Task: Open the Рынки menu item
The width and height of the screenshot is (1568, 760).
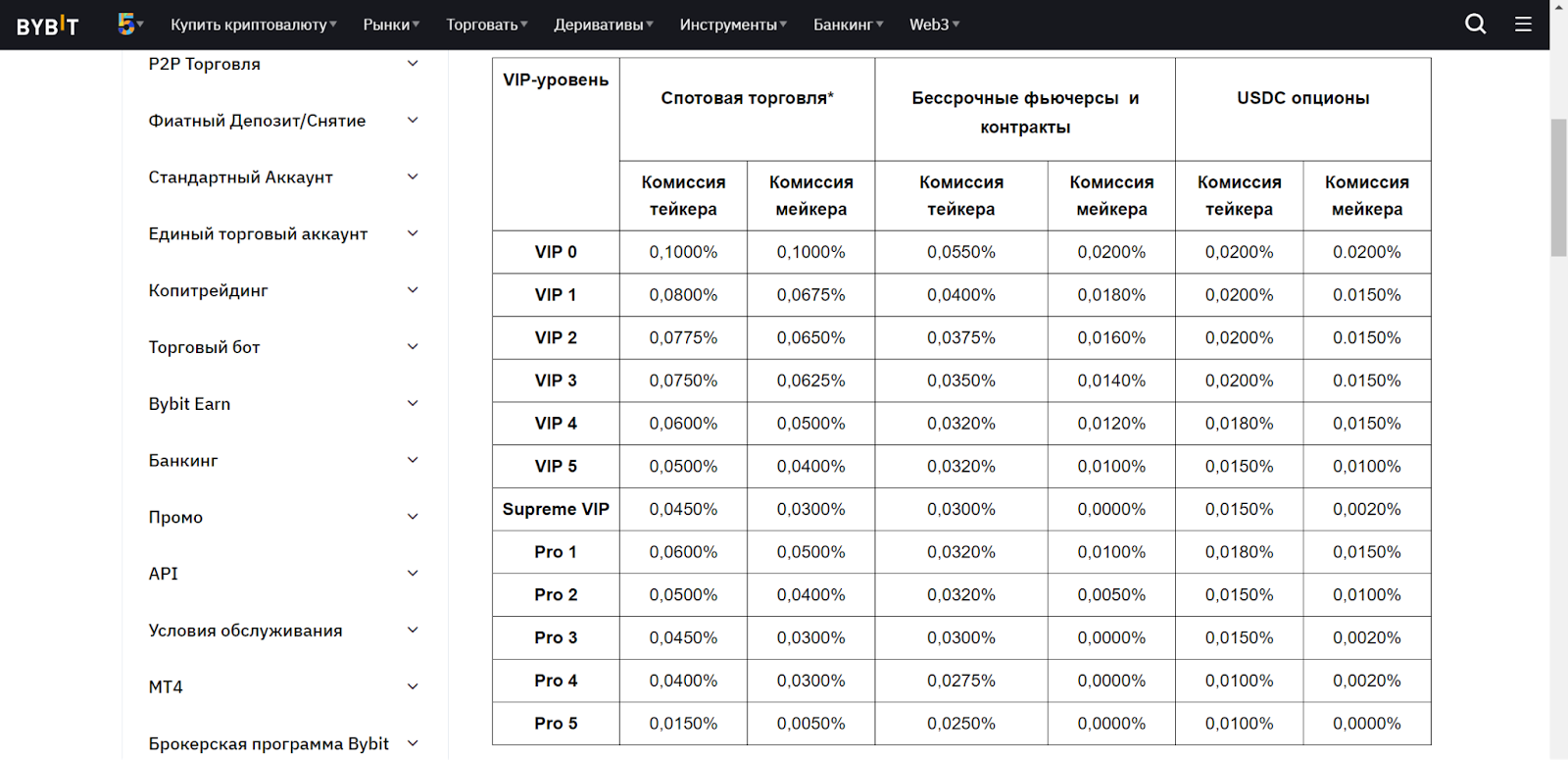Action: click(391, 25)
